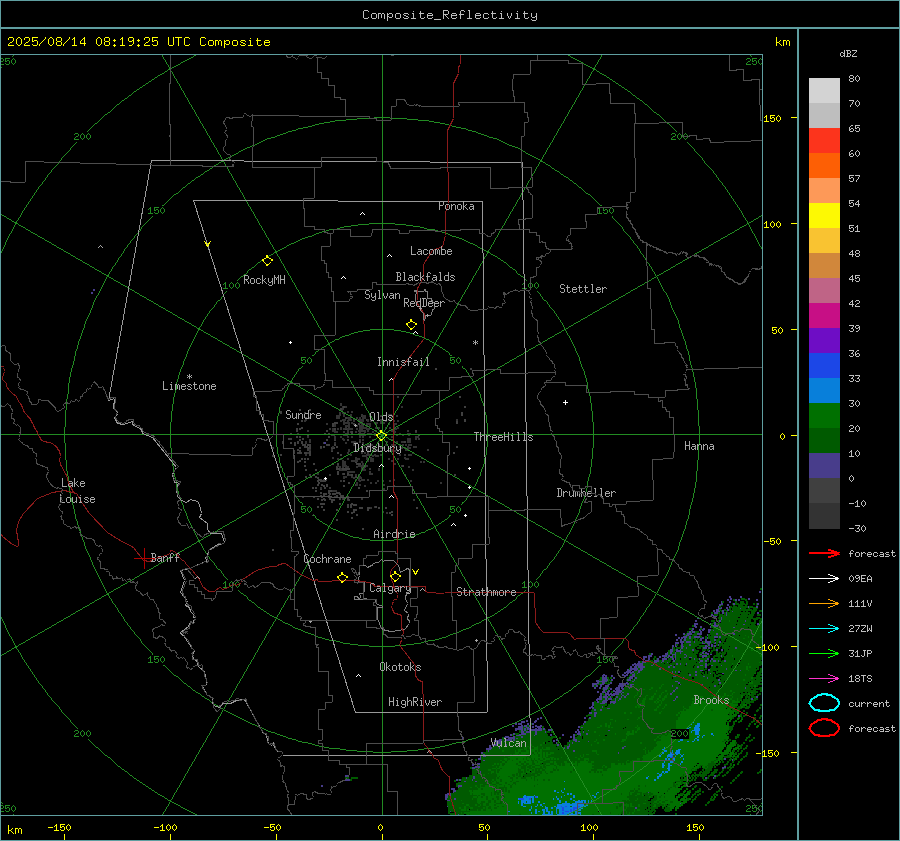Click the Airdrie label
Screen dimensions: 900x841
[x=394, y=534]
